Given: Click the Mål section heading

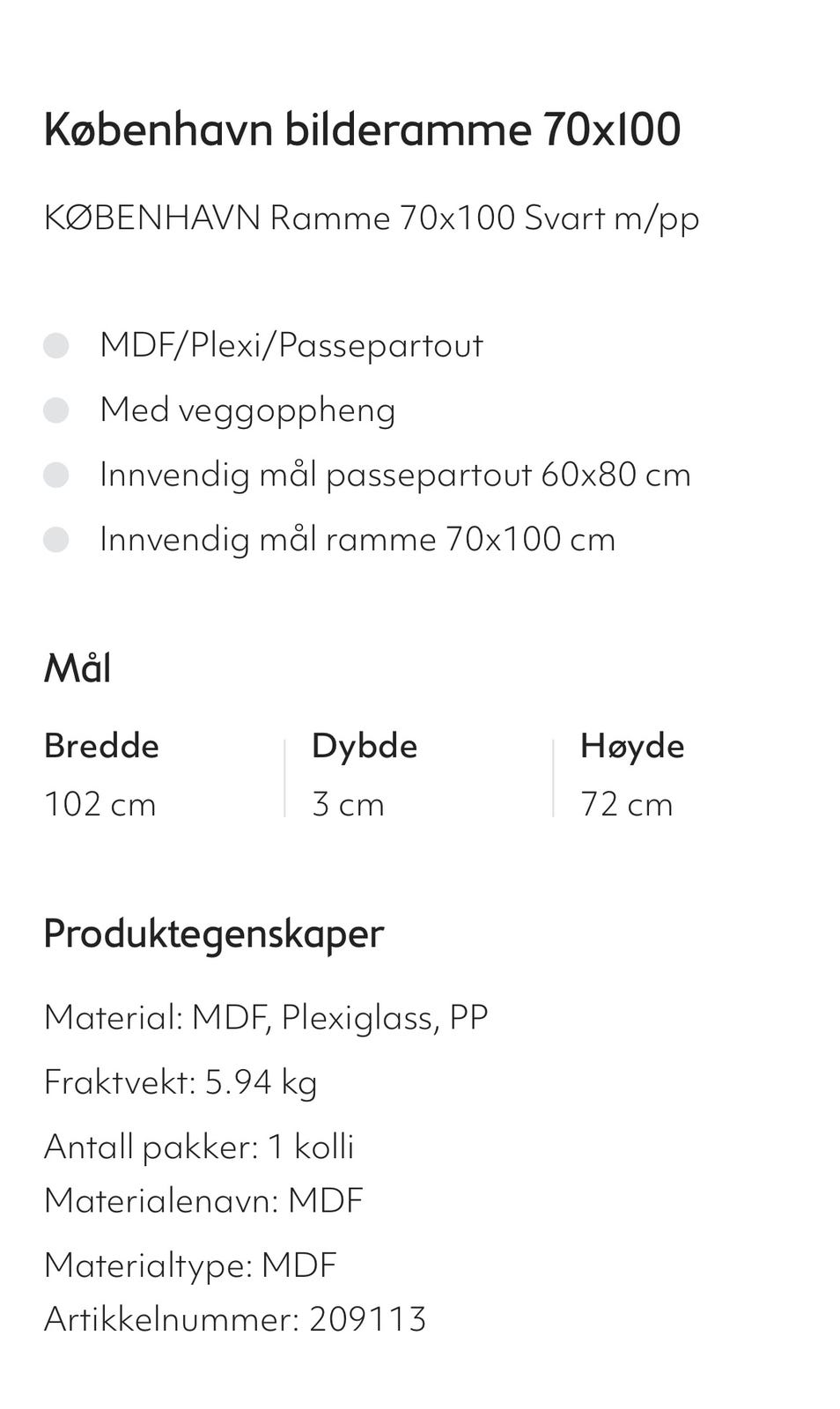Looking at the screenshot, I should [x=77, y=668].
